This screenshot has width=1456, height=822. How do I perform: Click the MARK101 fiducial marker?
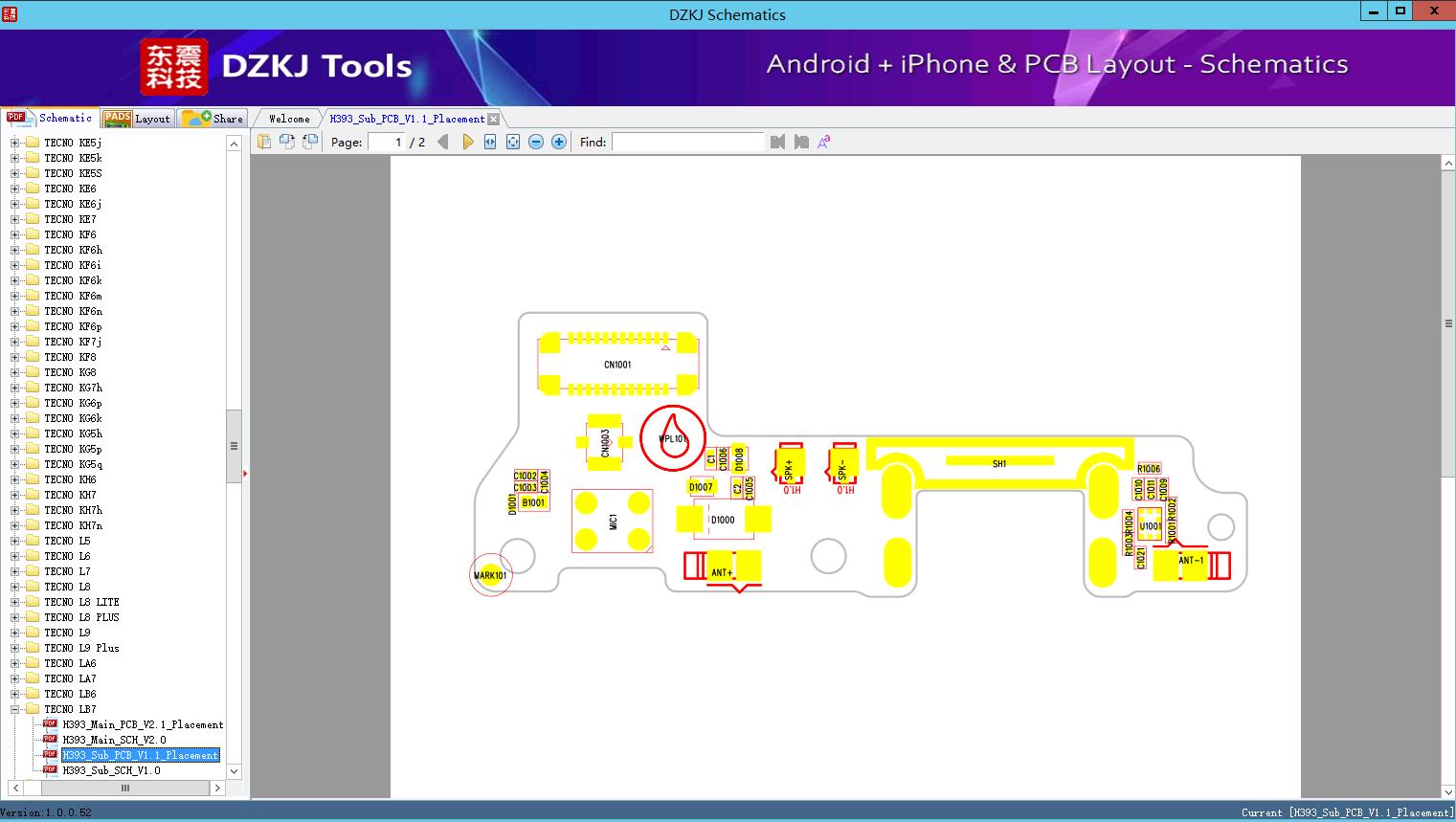(x=490, y=575)
